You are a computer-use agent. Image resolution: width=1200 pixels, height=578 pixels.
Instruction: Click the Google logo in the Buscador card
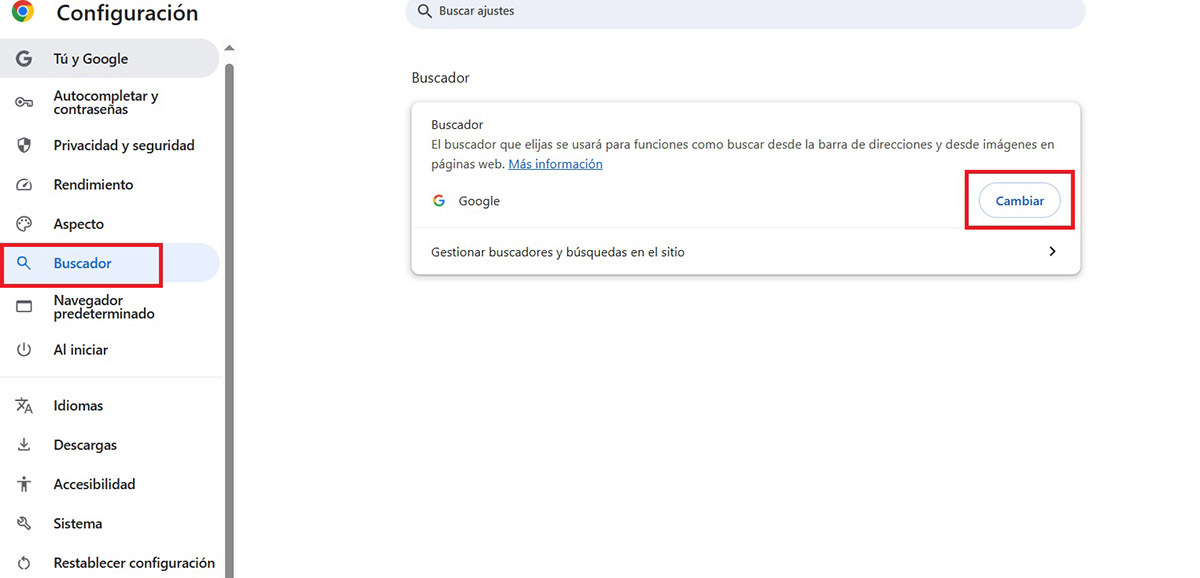pos(439,201)
